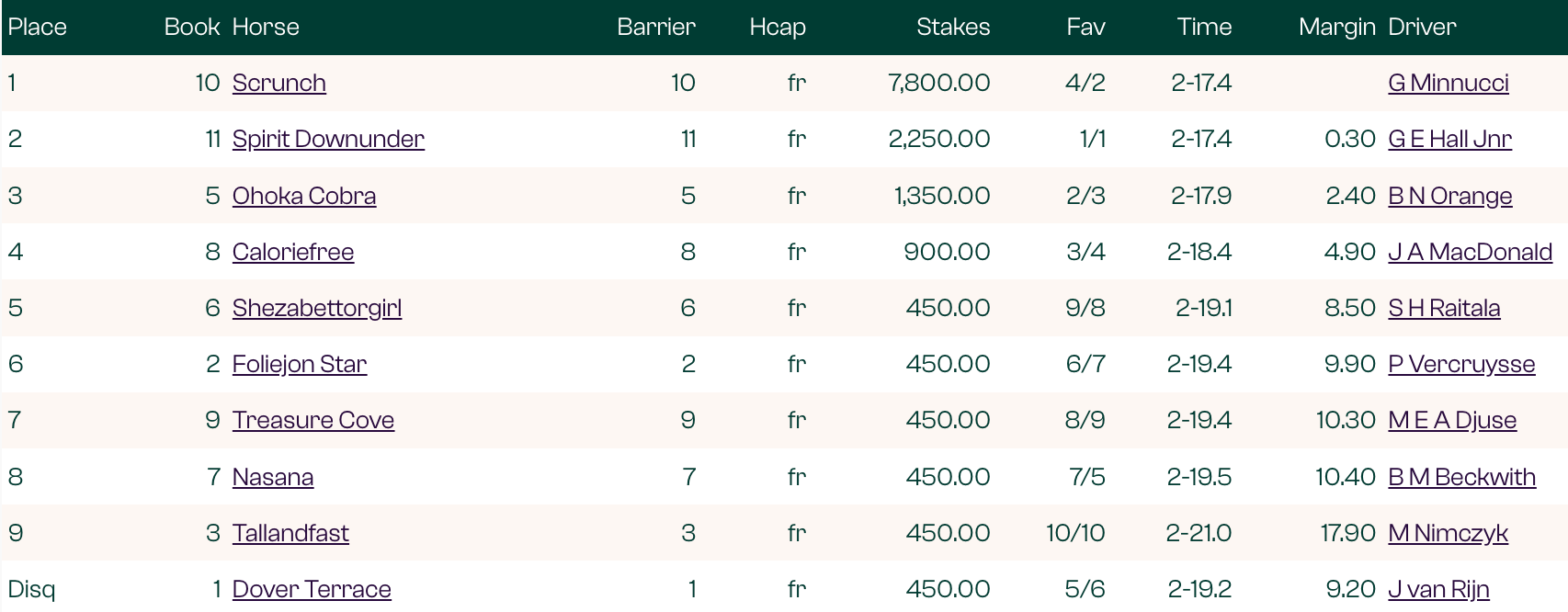
Task: Click the Stakes column header
Action: pyautogui.click(x=952, y=27)
